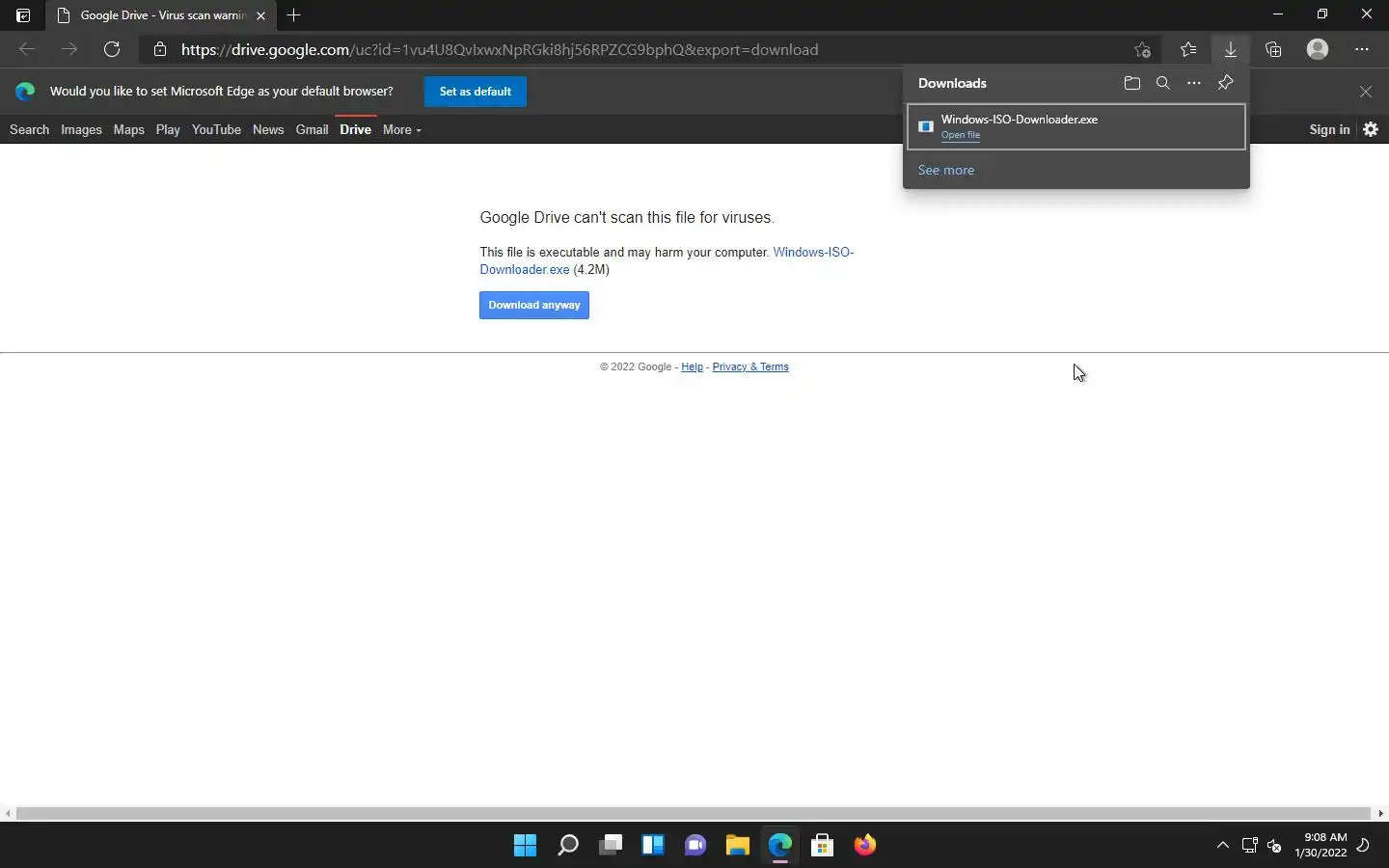The width and height of the screenshot is (1389, 868).
Task: Expand the More dropdown menu
Action: 402,129
